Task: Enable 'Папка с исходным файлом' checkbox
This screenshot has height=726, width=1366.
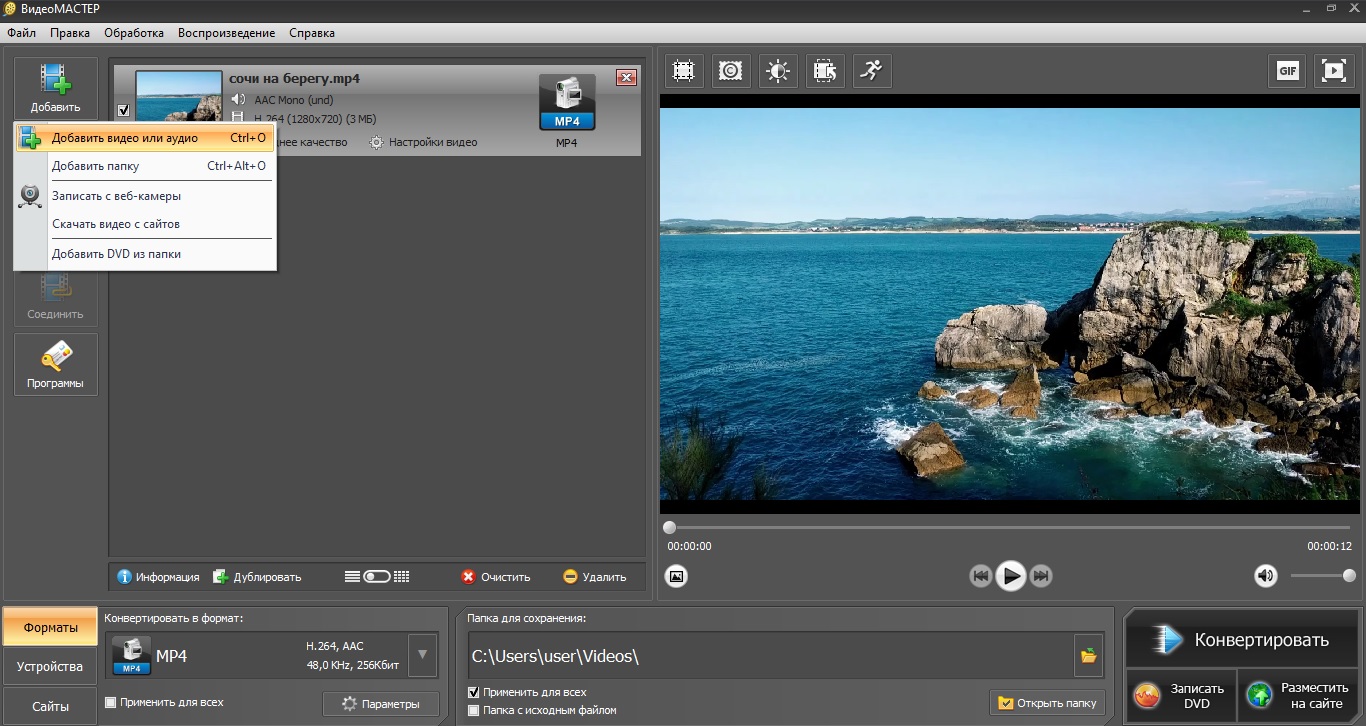Action: (474, 710)
